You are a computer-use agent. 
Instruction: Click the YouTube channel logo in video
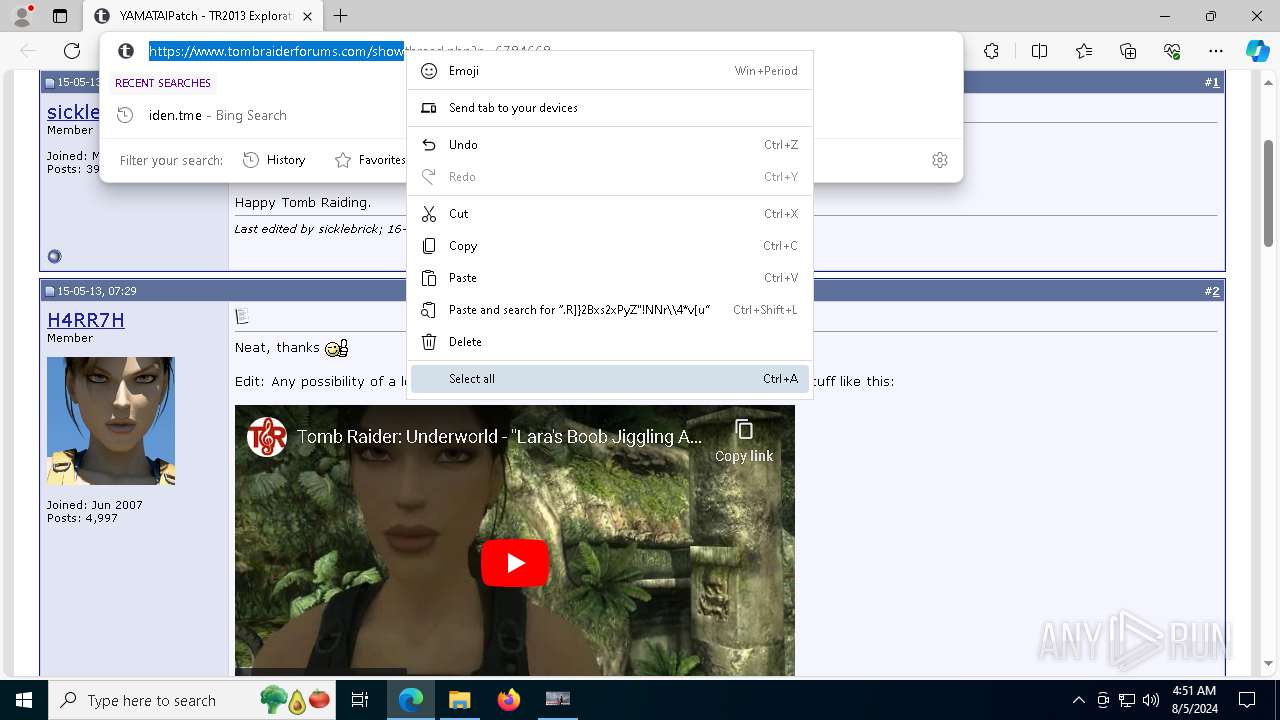click(267, 437)
